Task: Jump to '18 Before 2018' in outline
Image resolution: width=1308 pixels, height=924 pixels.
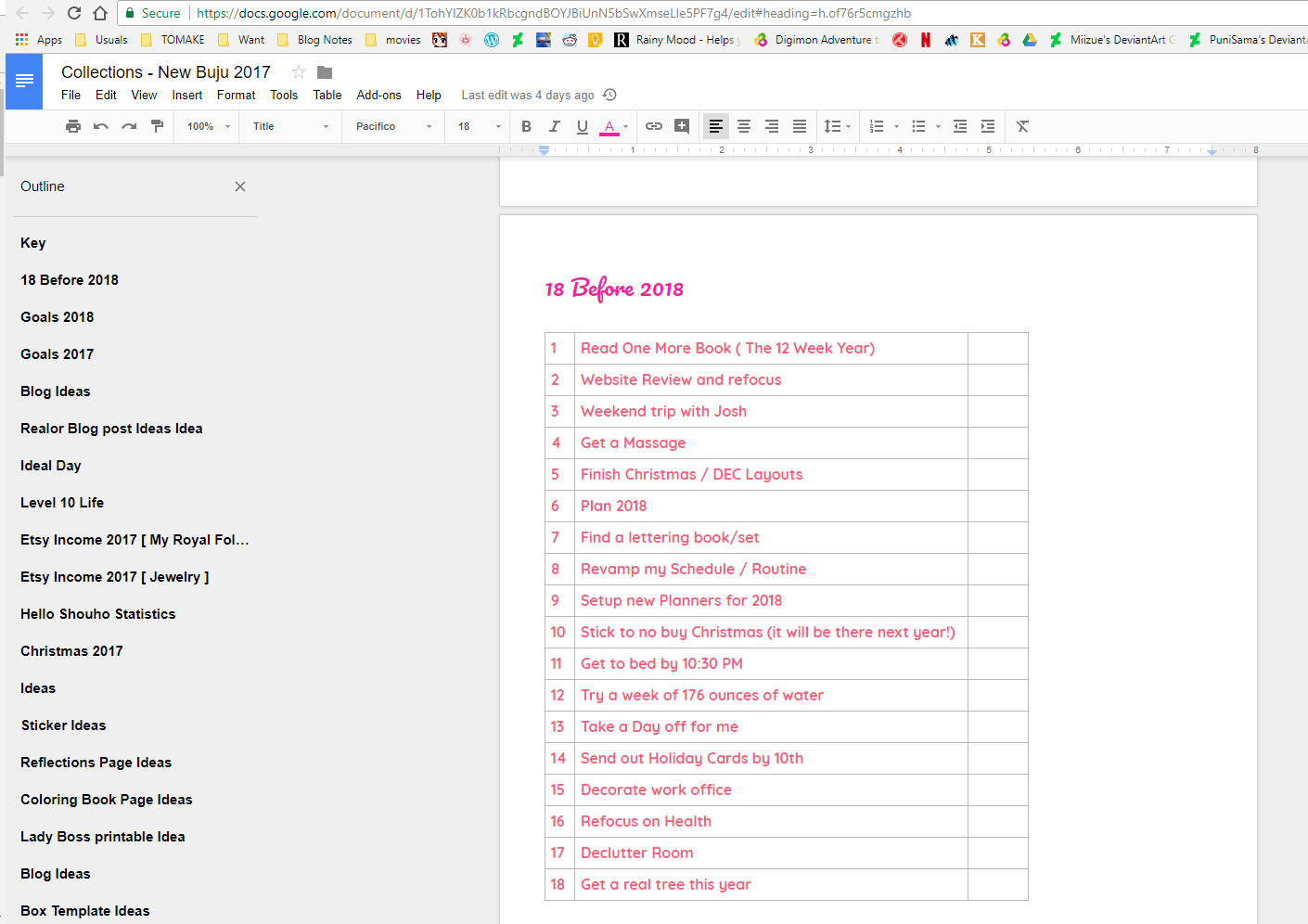Action: 70,279
